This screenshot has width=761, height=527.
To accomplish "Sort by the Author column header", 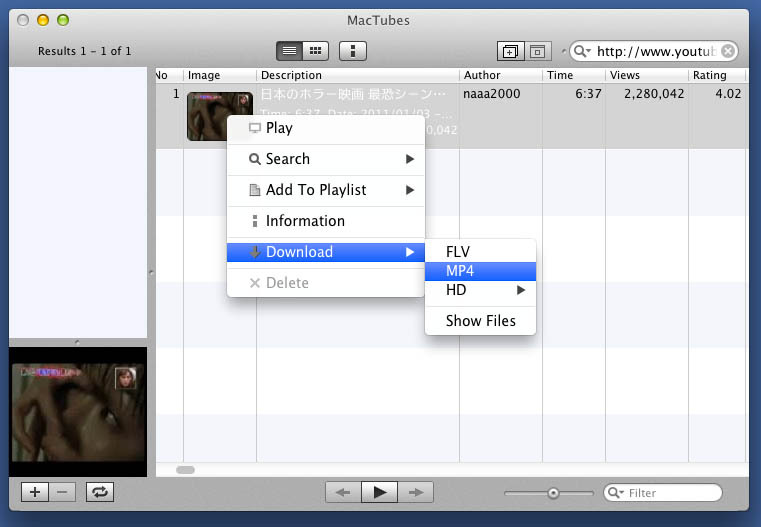I will (501, 75).
